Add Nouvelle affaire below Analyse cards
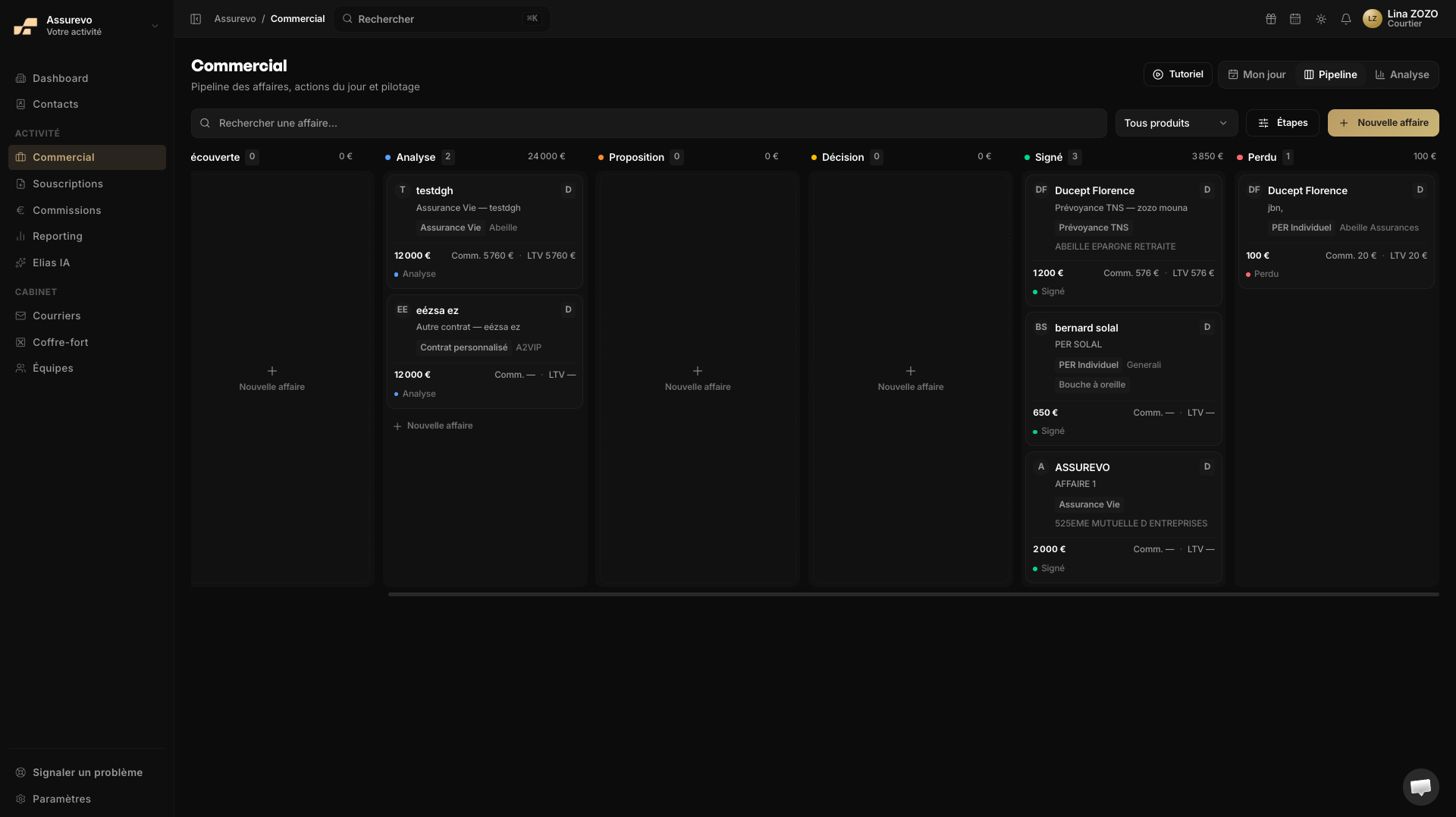This screenshot has width=1456, height=817. (433, 426)
